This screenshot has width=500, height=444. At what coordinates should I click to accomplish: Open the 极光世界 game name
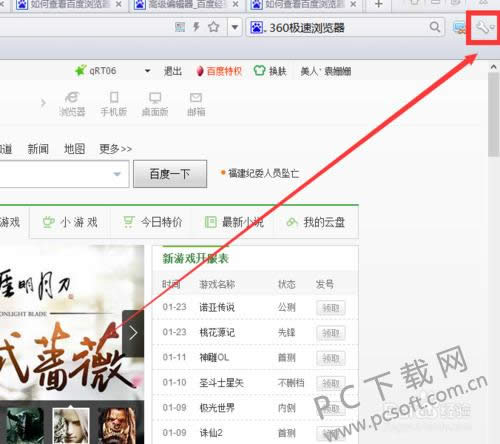[x=217, y=408]
